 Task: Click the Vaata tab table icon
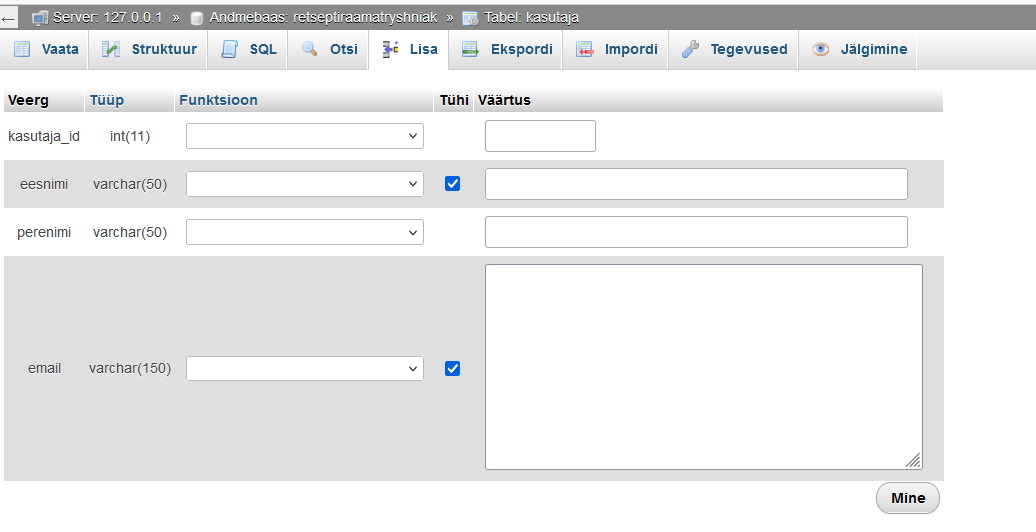point(22,49)
